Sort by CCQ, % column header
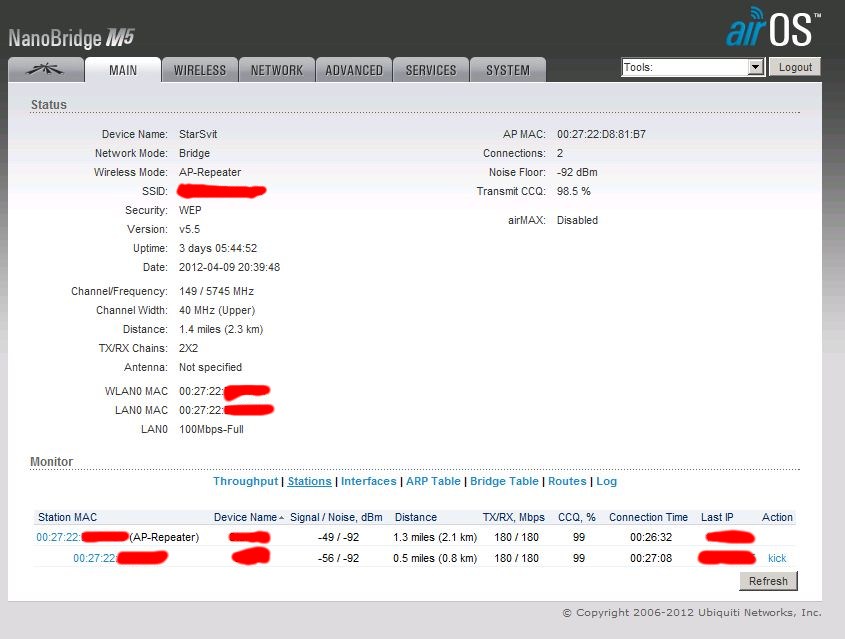 (x=577, y=517)
